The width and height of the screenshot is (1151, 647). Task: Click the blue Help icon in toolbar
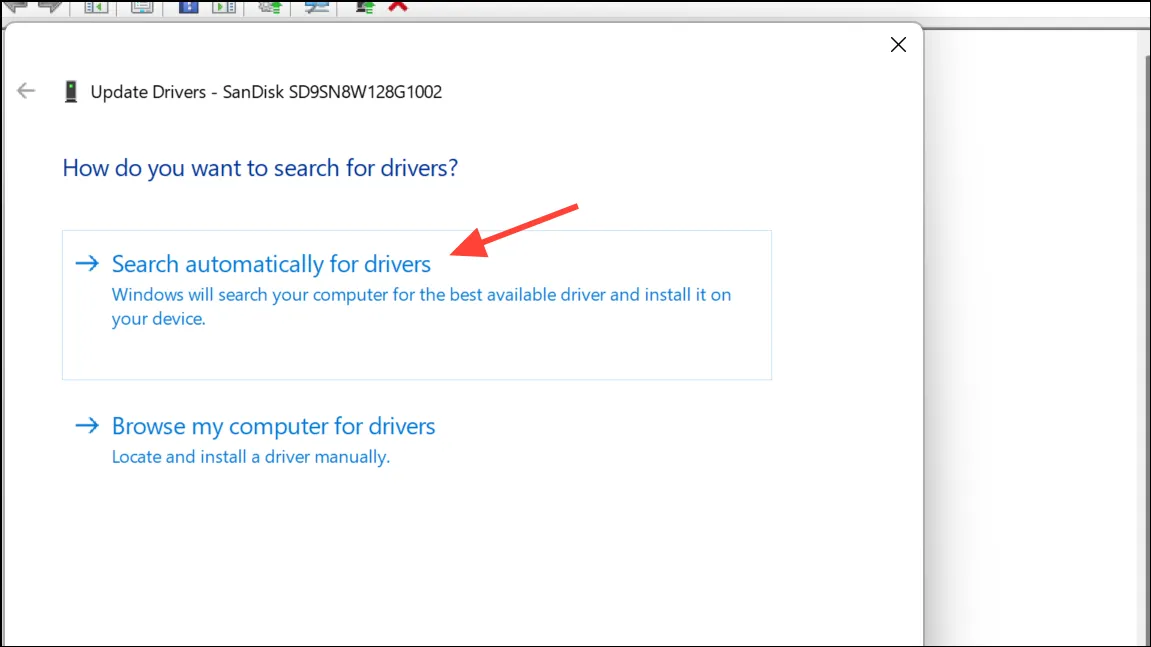[189, 7]
